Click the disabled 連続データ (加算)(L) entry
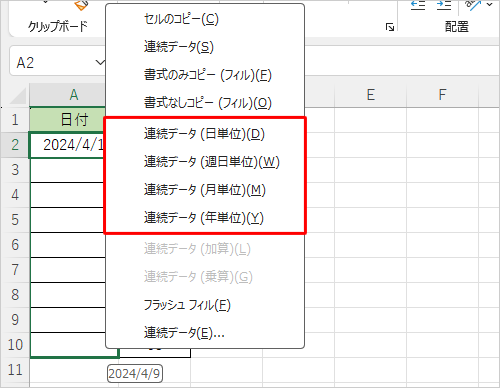Screen dimensions: 500x388 205,249
